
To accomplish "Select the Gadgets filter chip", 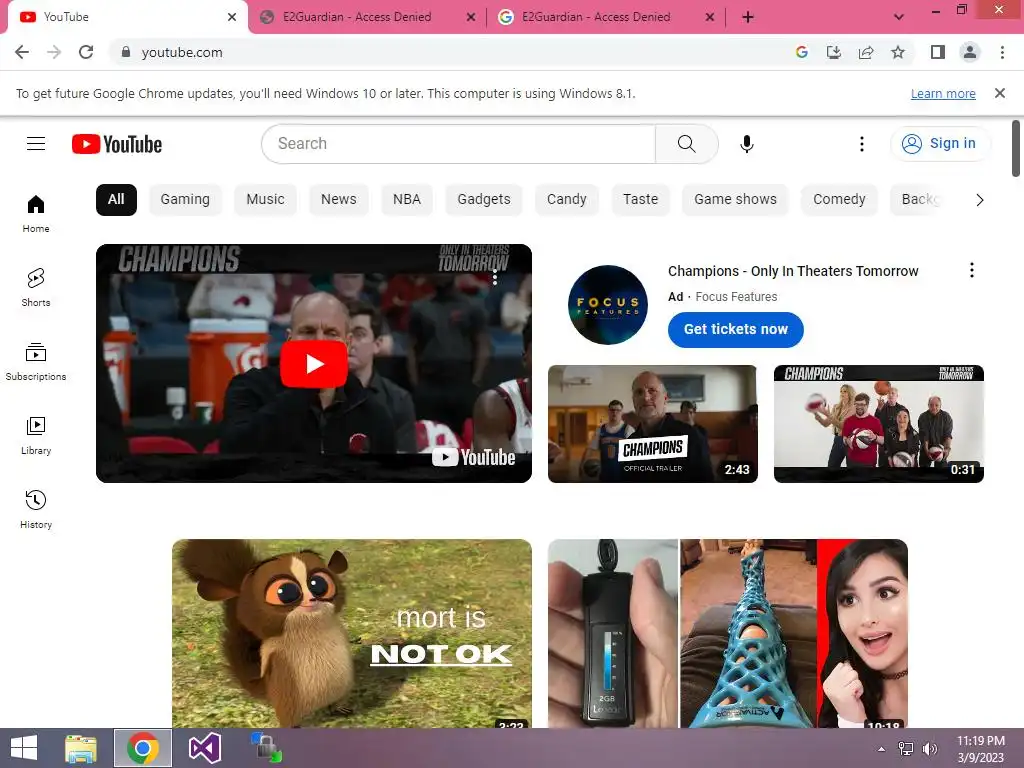I will [x=484, y=200].
